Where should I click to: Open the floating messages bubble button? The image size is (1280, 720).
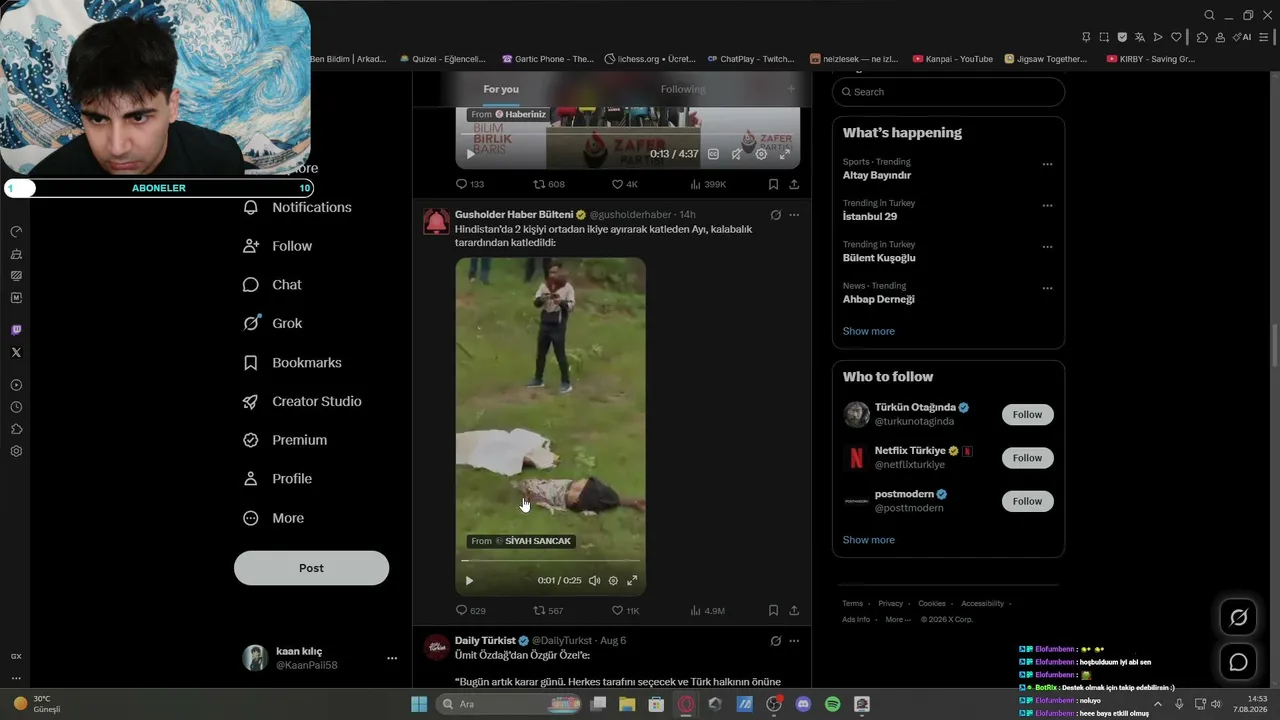point(1238,662)
